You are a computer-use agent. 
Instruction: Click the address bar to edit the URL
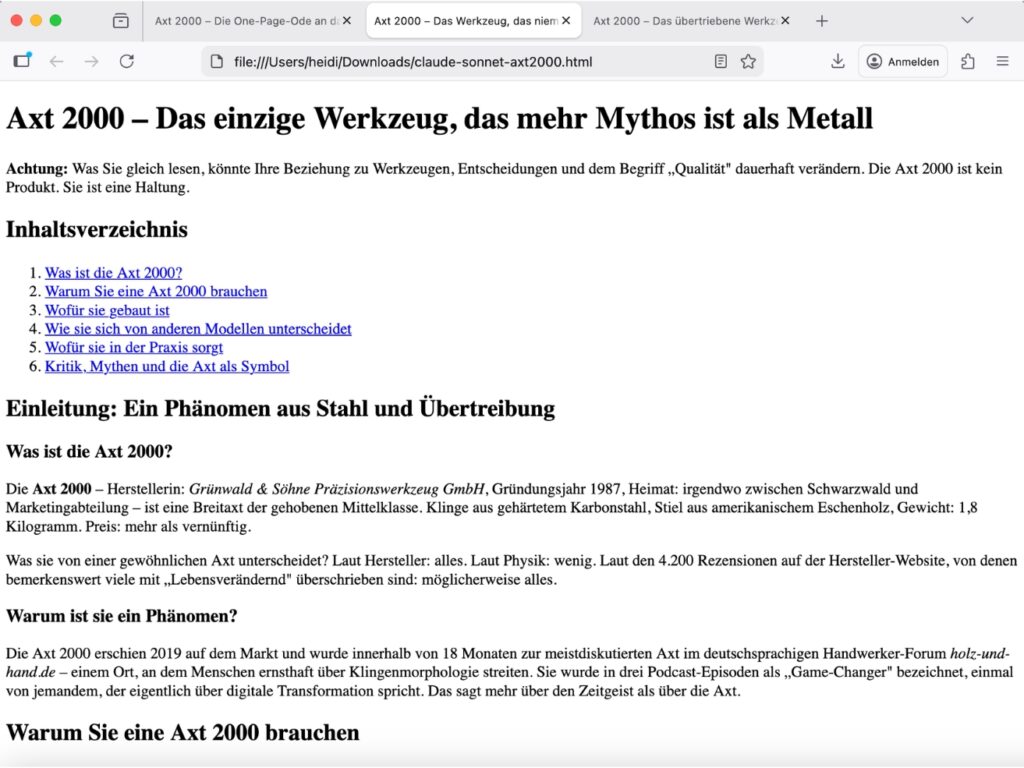[x=450, y=61]
